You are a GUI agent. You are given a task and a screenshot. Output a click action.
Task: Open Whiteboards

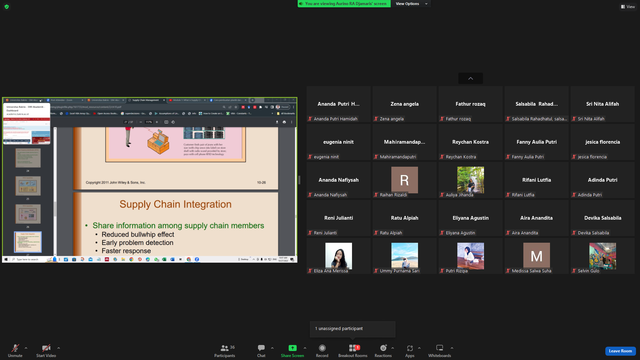coord(440,350)
